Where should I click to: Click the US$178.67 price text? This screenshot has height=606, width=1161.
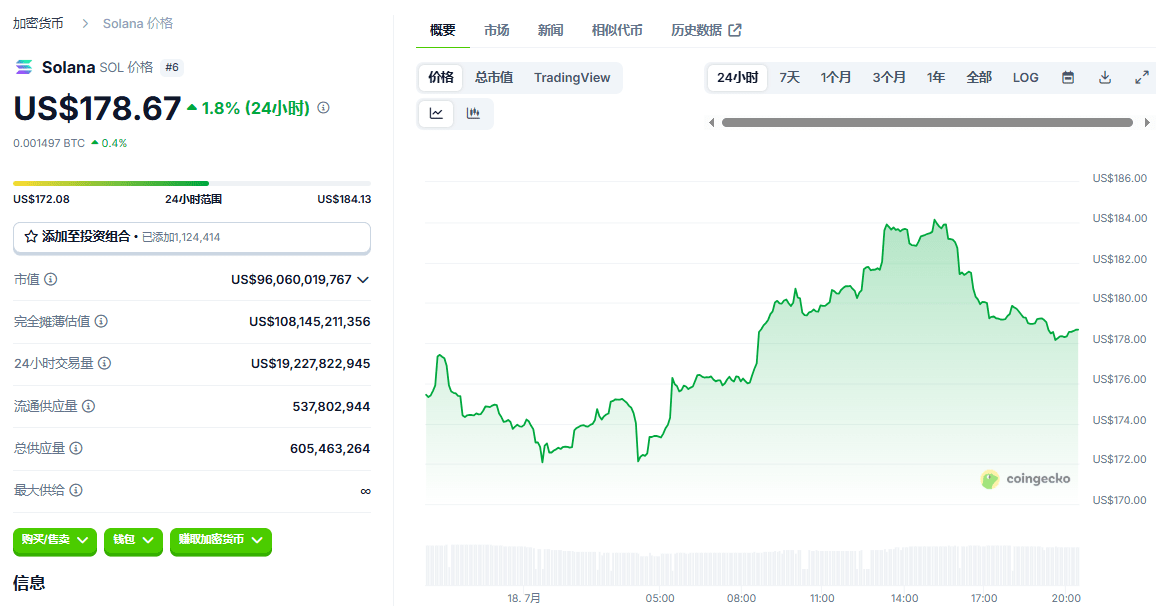[x=97, y=108]
